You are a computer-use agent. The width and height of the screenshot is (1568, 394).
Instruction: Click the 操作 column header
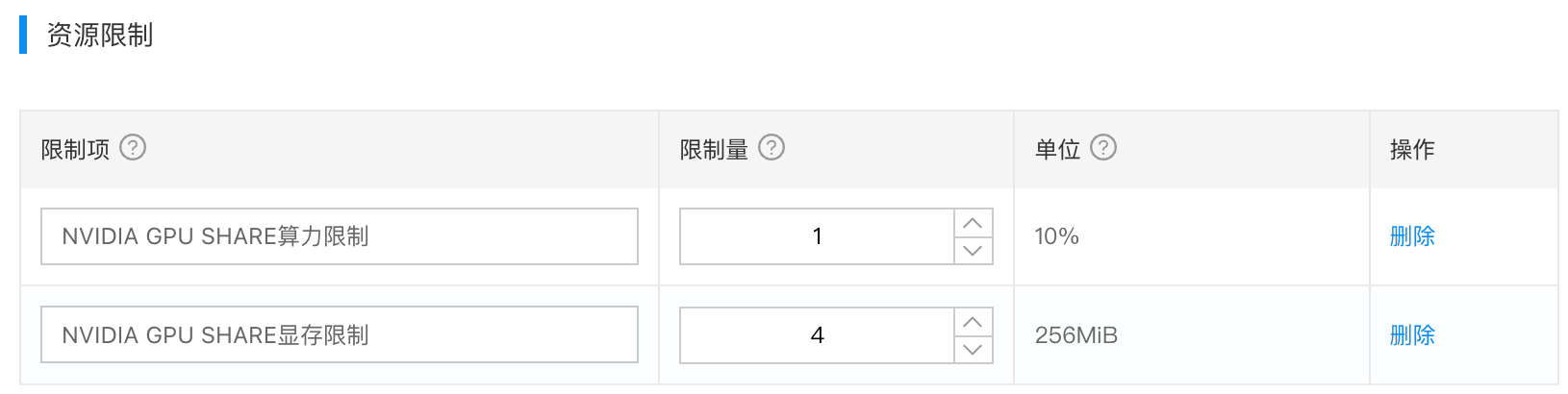click(x=1412, y=150)
